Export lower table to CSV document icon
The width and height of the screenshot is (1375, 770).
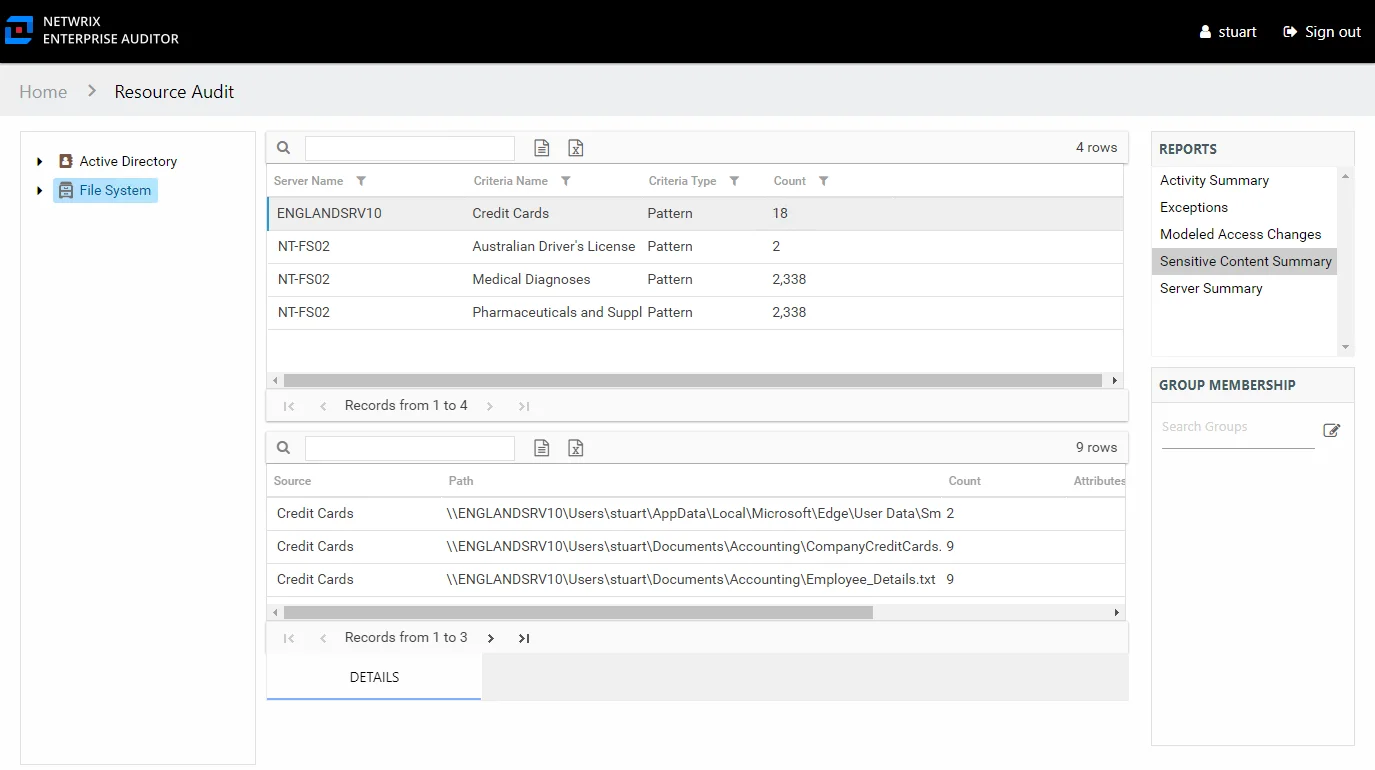click(x=542, y=448)
